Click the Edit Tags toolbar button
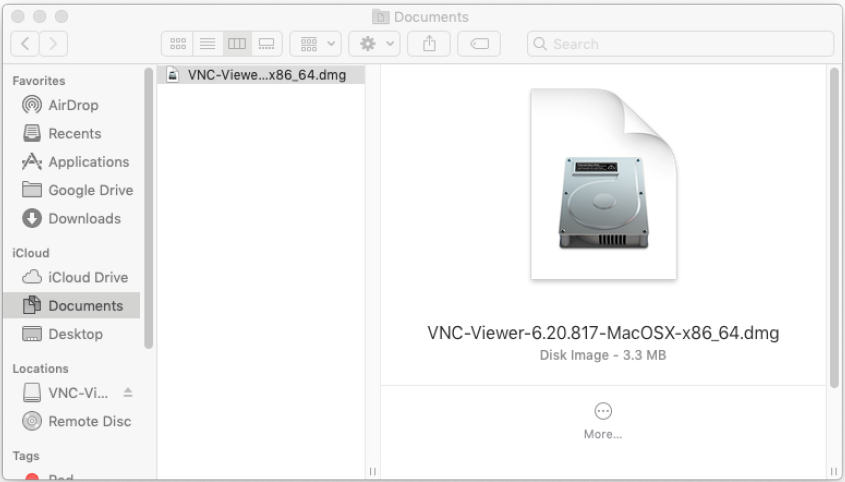Image resolution: width=845 pixels, height=482 pixels. [x=479, y=44]
